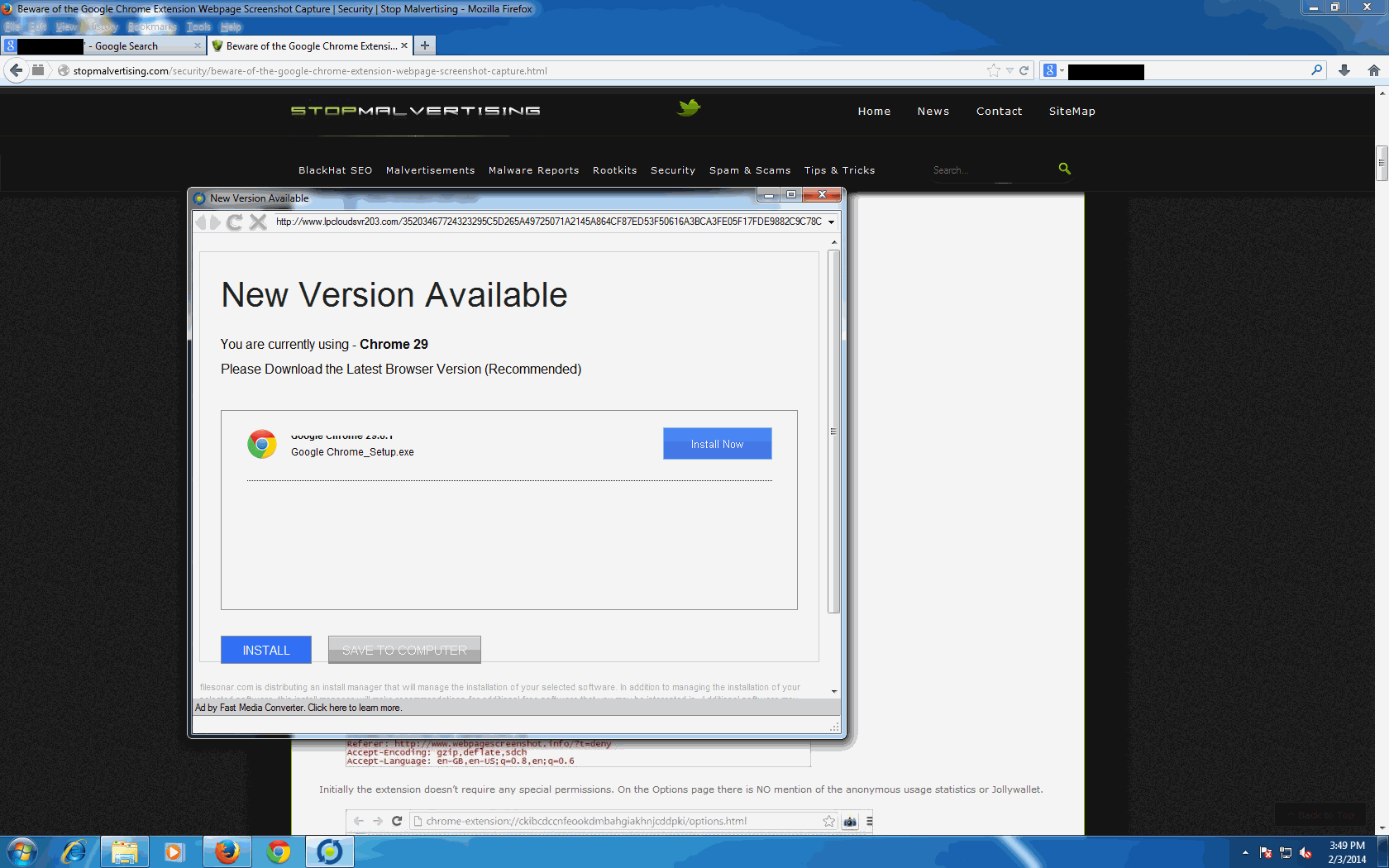Open the Firefox Bookmarks menu
Screen dimensions: 1389x868
tap(152, 26)
